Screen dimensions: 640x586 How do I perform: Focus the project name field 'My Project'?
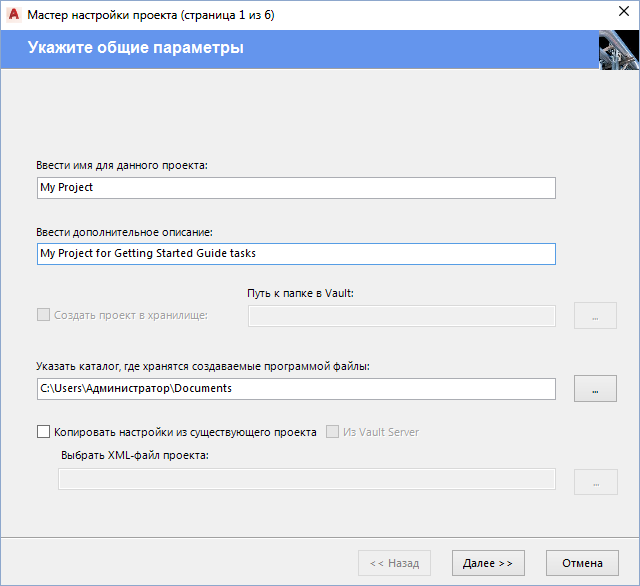pos(295,187)
